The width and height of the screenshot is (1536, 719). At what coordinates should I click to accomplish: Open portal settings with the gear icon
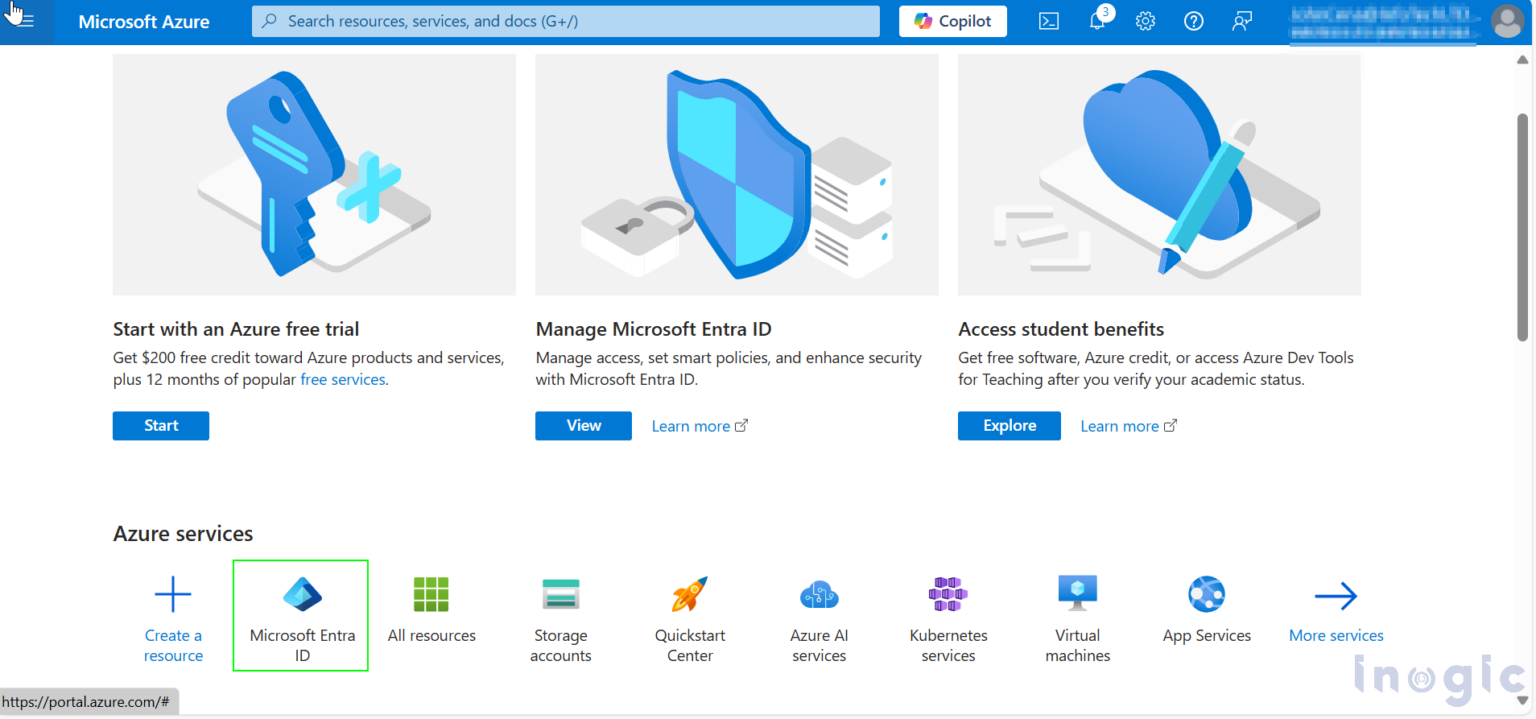(x=1145, y=21)
